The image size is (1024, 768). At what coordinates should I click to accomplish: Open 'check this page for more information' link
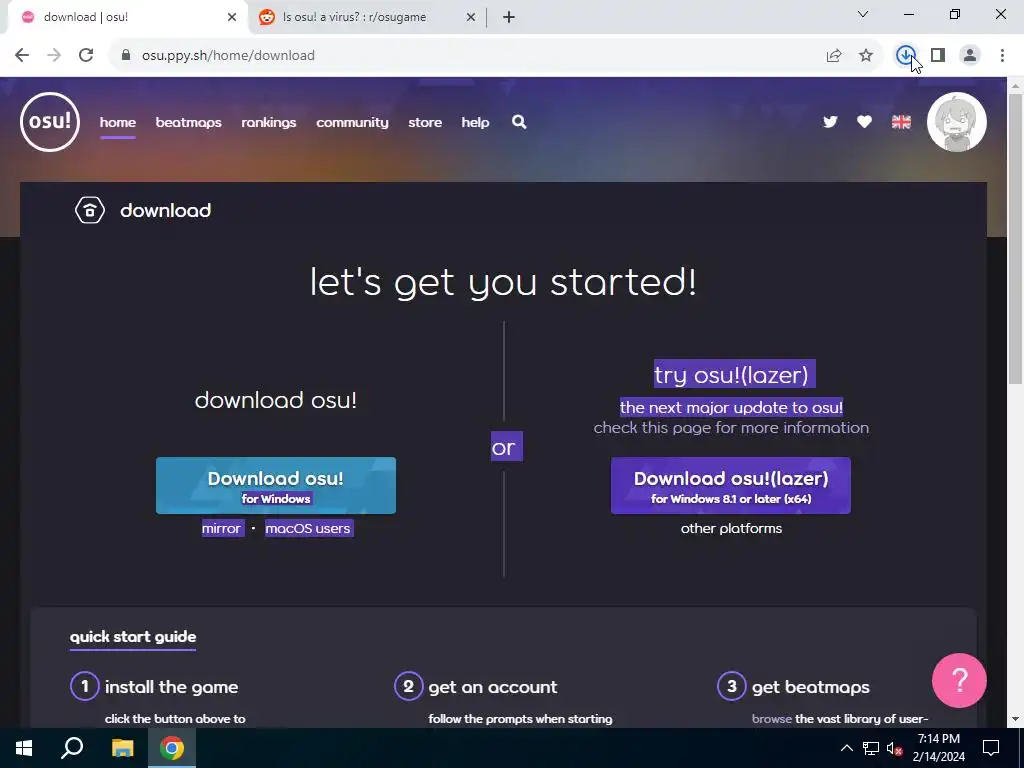pyautogui.click(x=731, y=428)
